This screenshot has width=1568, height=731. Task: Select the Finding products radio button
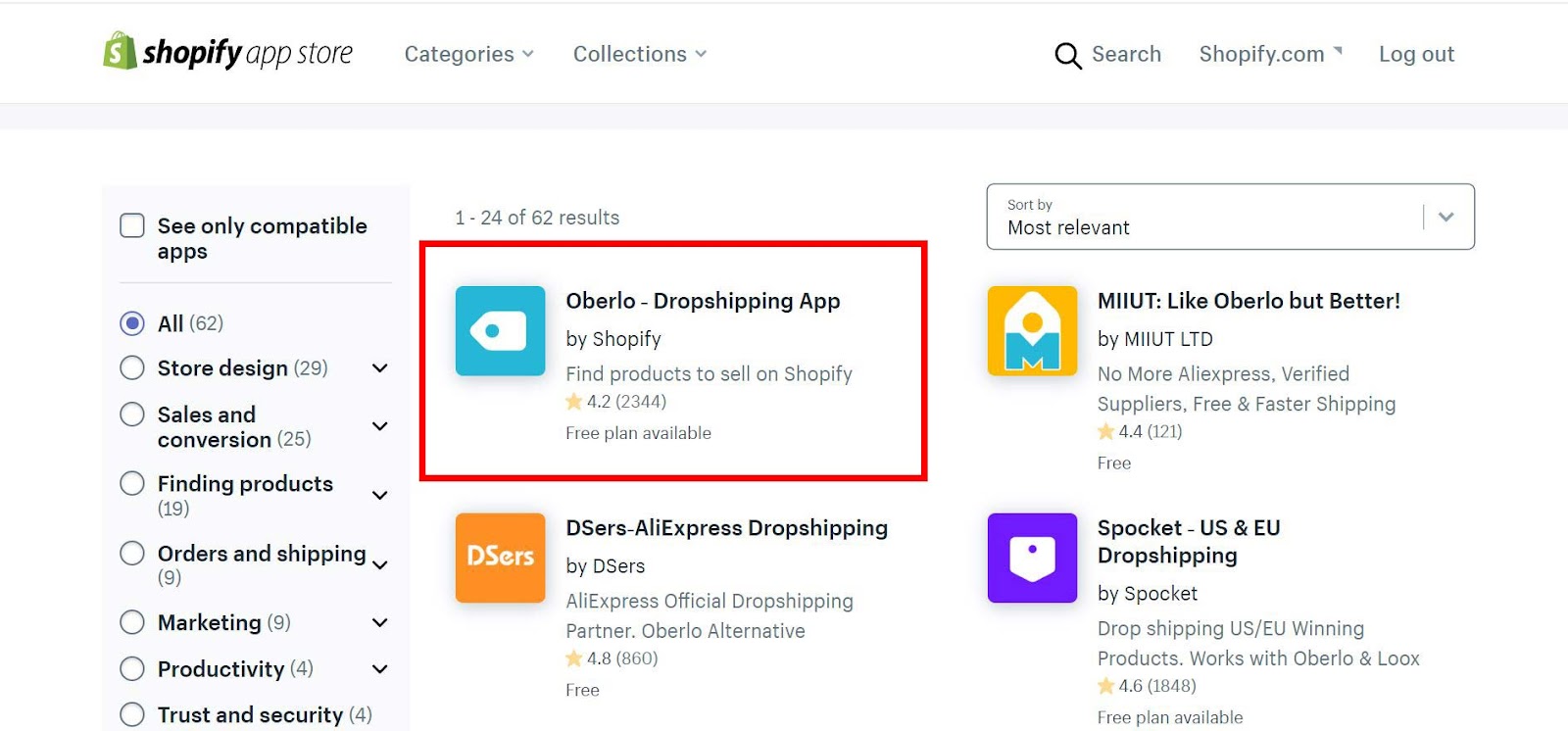(132, 483)
